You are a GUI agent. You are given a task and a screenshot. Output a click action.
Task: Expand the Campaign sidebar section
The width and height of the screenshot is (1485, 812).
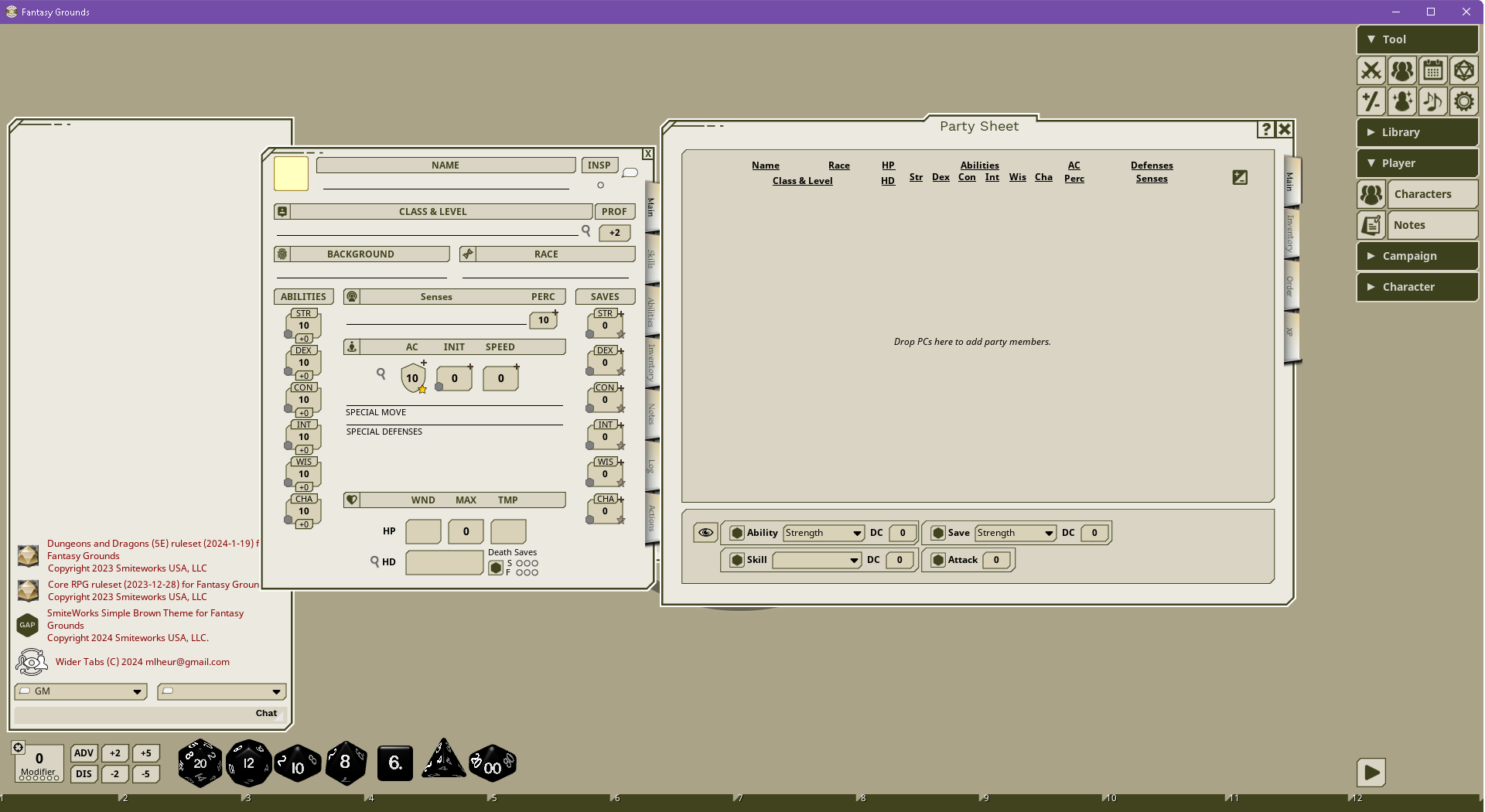(1417, 256)
